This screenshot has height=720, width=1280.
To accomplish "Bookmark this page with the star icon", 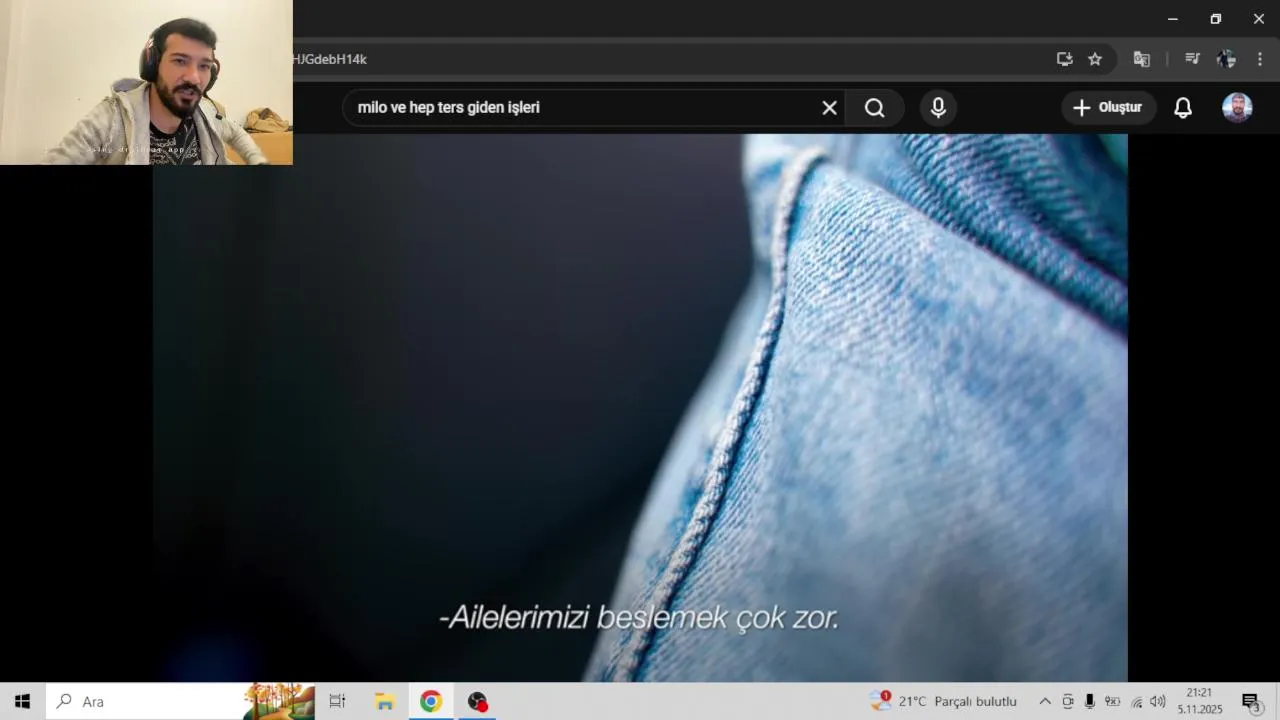I will tap(1095, 59).
